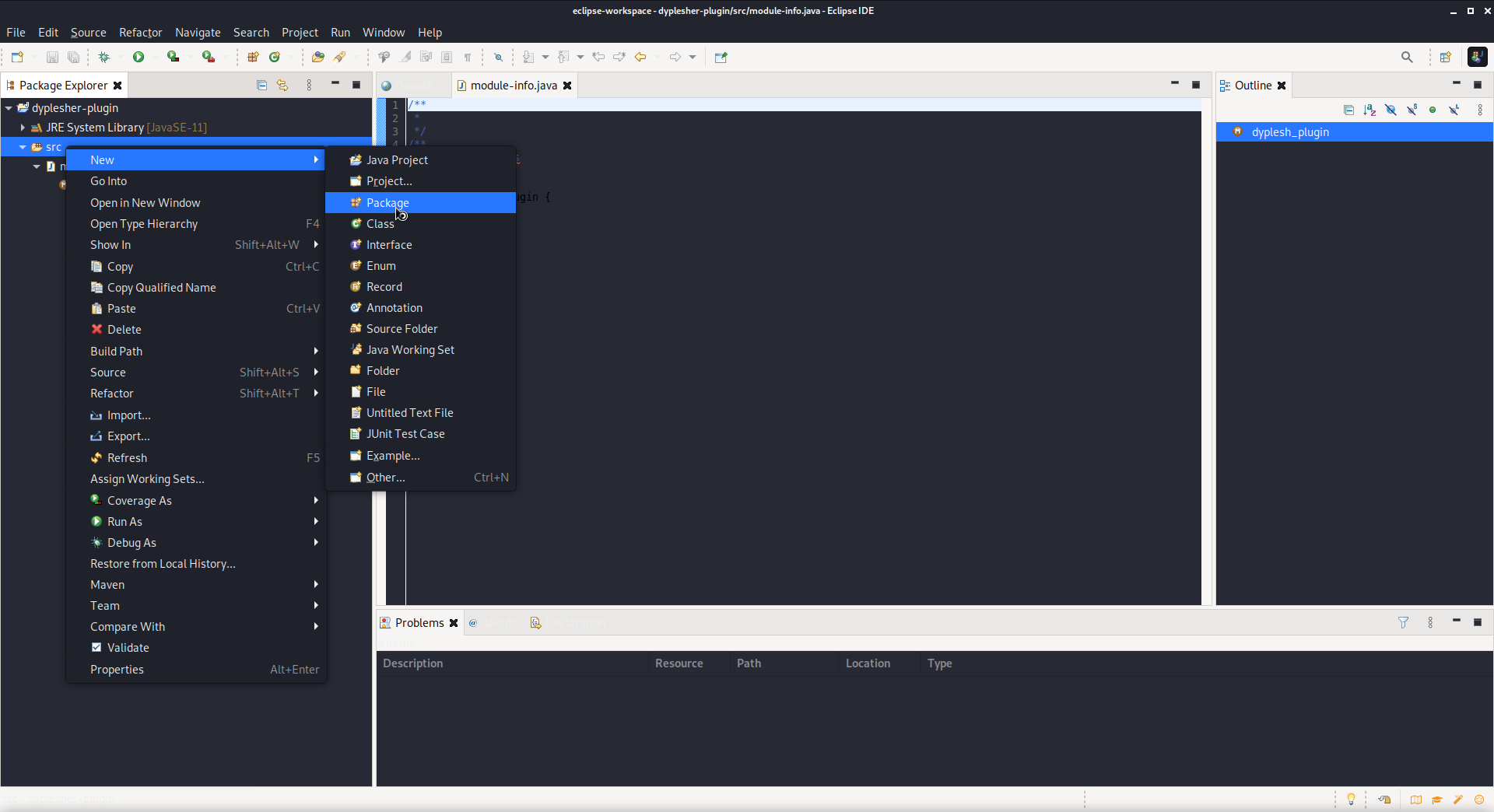Click the Pin Editor toolbar icon
The height and width of the screenshot is (812, 1494).
pyautogui.click(x=721, y=57)
